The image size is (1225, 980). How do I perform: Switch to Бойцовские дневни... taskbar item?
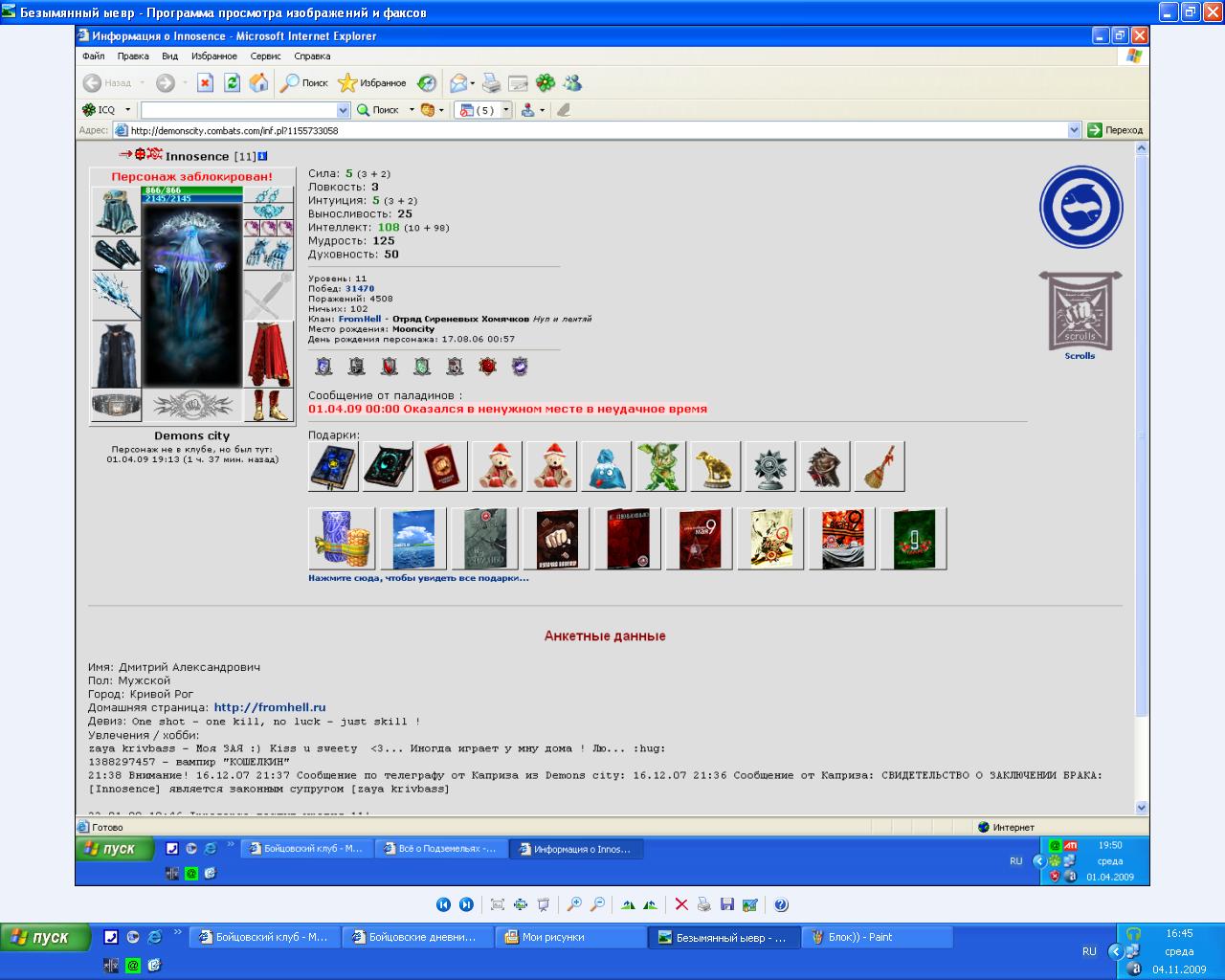pos(418,938)
